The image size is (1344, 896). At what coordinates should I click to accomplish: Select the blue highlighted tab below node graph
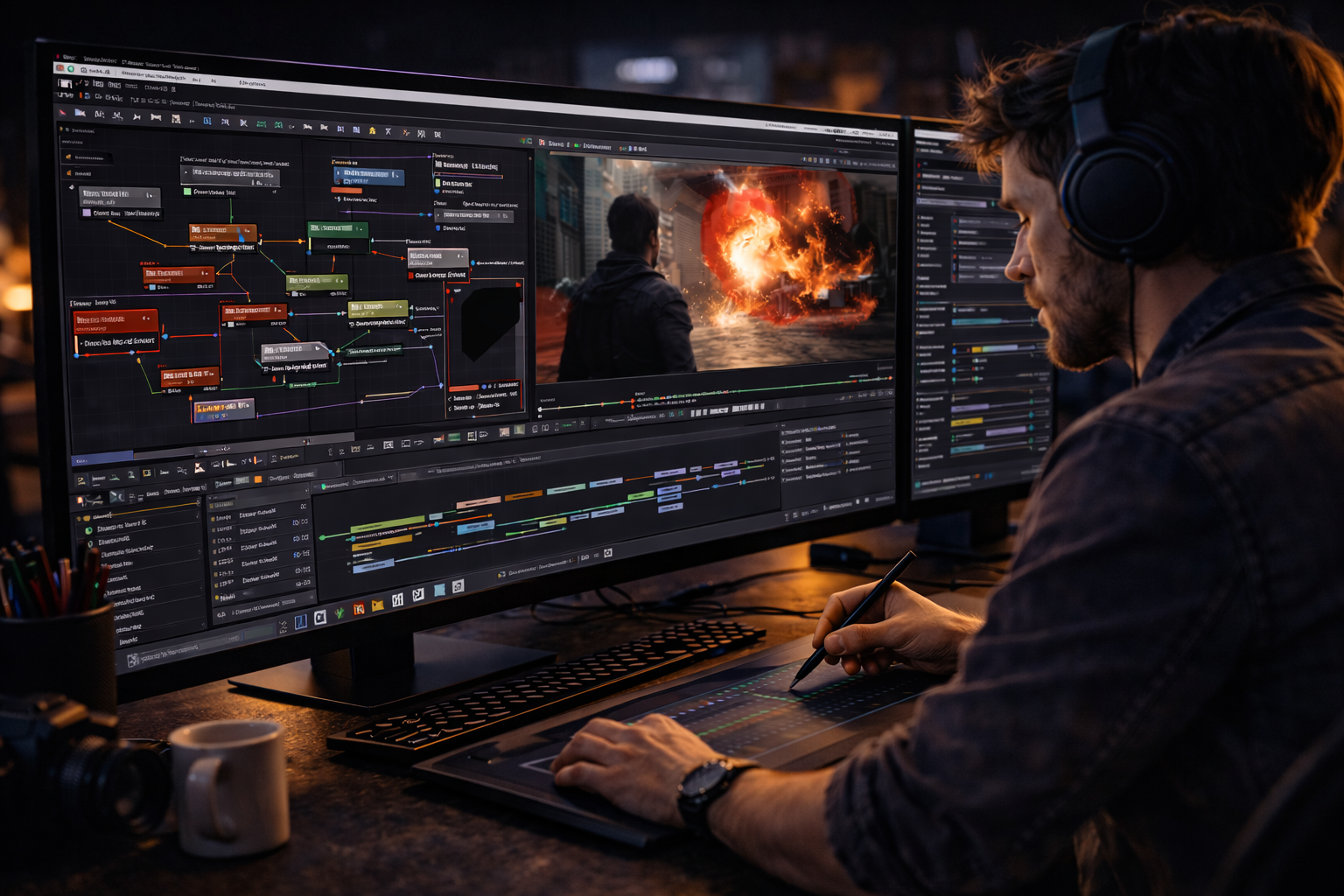pyautogui.click(x=102, y=458)
